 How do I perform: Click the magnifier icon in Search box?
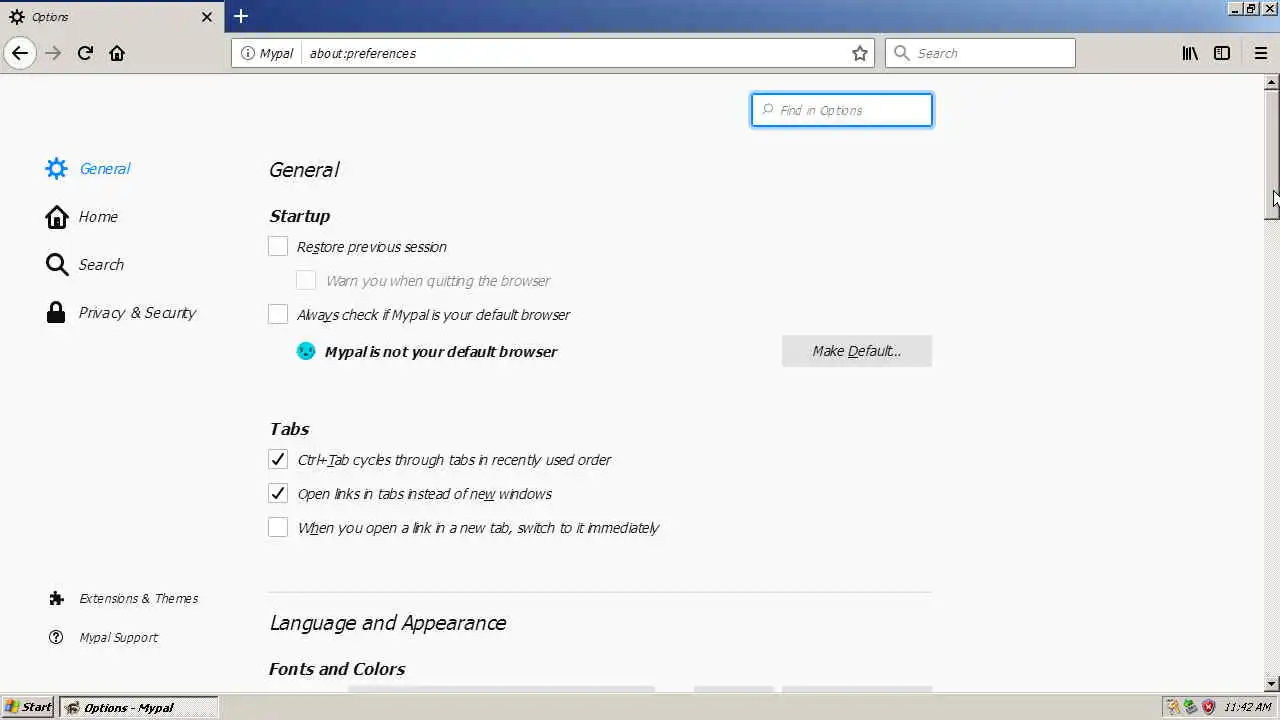901,53
